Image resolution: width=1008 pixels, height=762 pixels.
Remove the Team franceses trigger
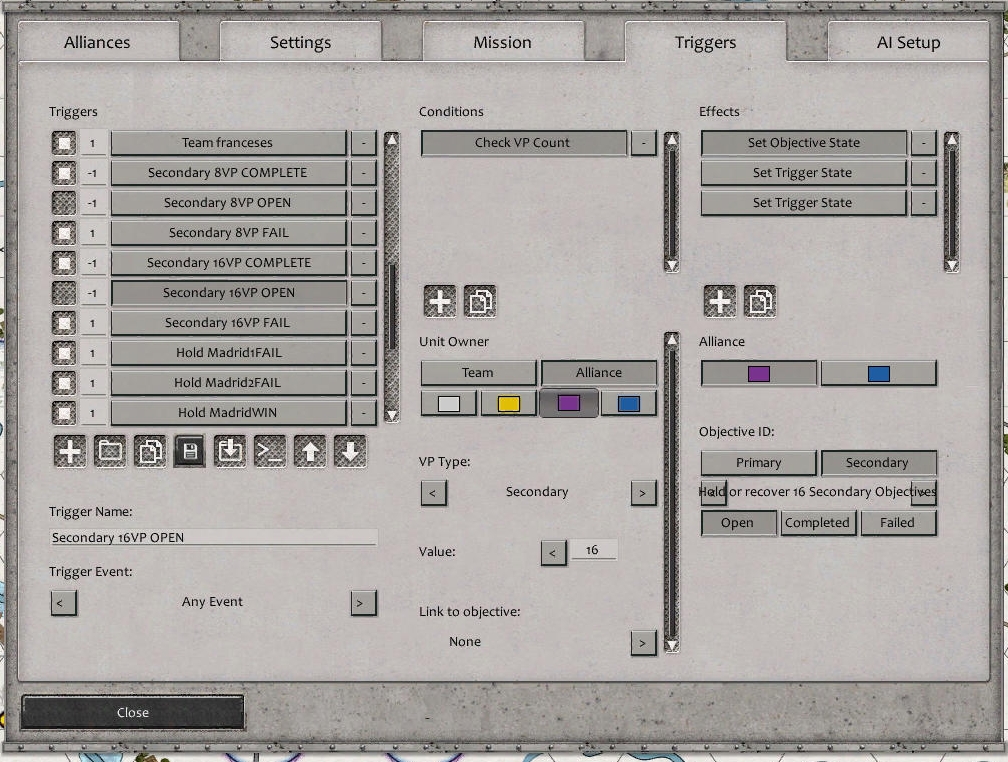tap(364, 143)
